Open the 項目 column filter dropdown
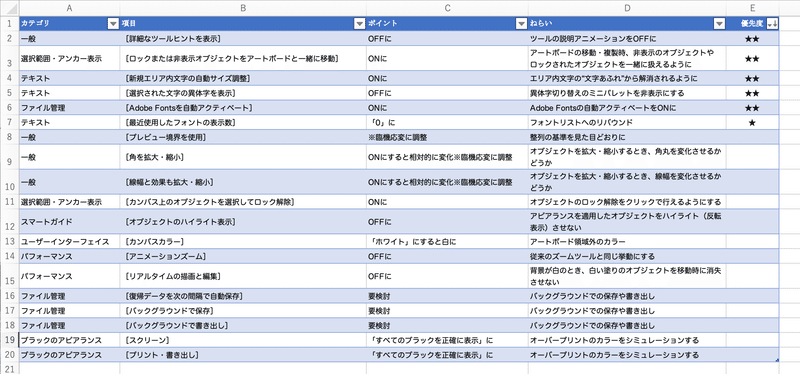Screen dimensions: 800x374 359,23
